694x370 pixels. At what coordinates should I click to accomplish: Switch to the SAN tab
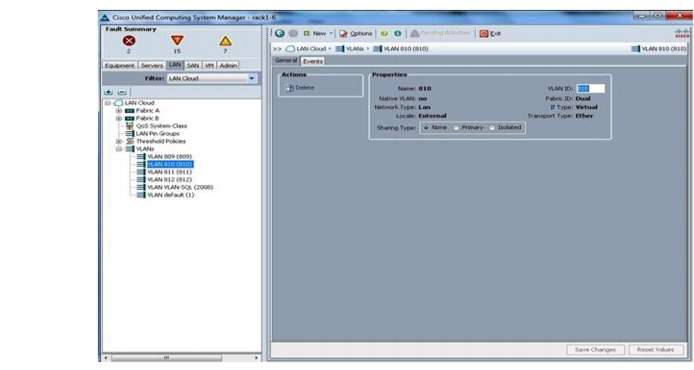tap(193, 66)
